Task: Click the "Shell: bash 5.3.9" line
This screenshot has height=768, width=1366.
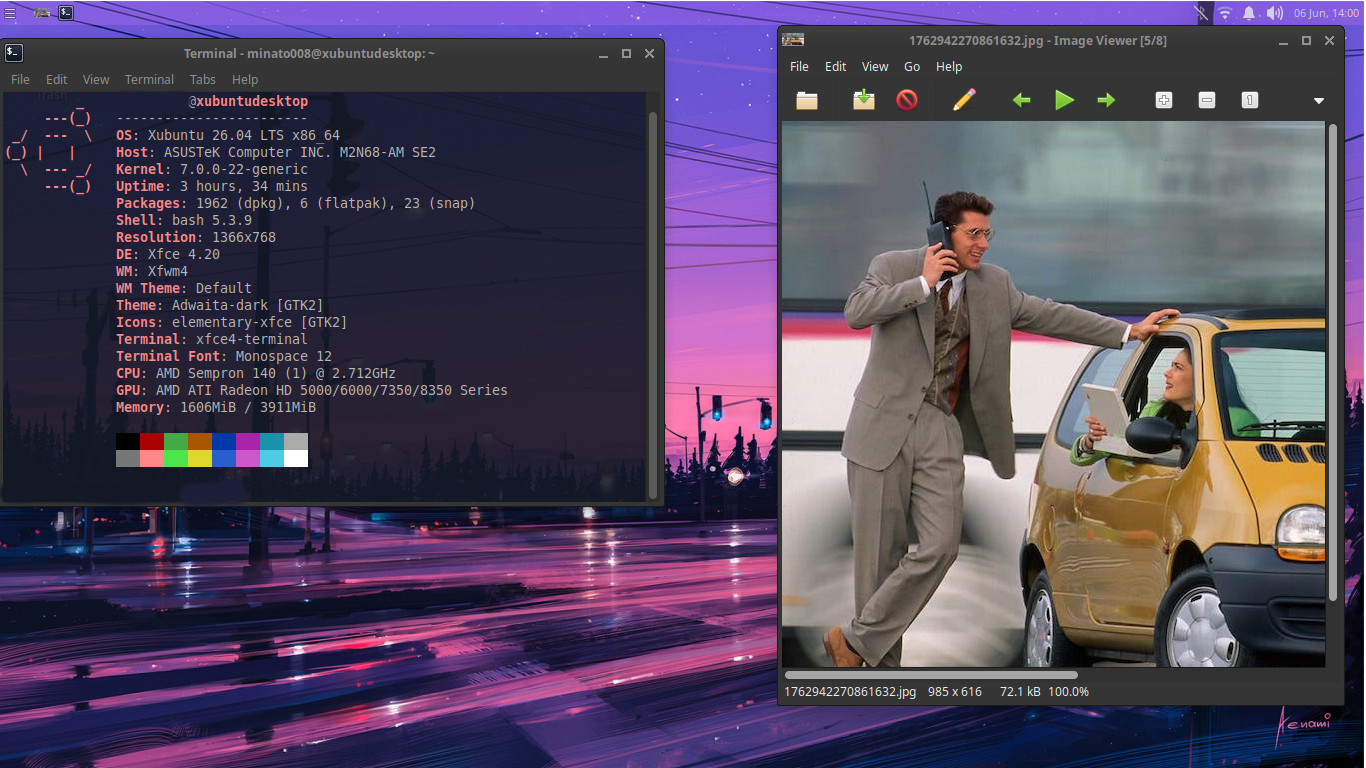Action: click(x=184, y=220)
